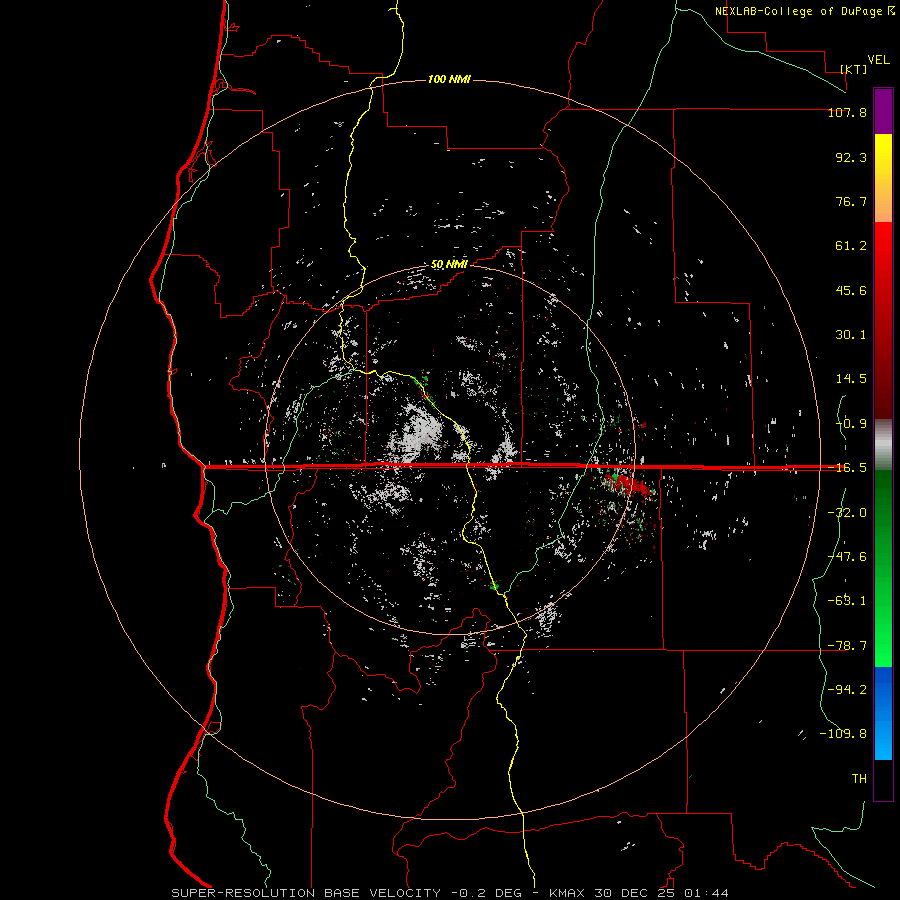Click the 50 NMI range ring label
Screen dimensions: 900x900
pos(449,265)
